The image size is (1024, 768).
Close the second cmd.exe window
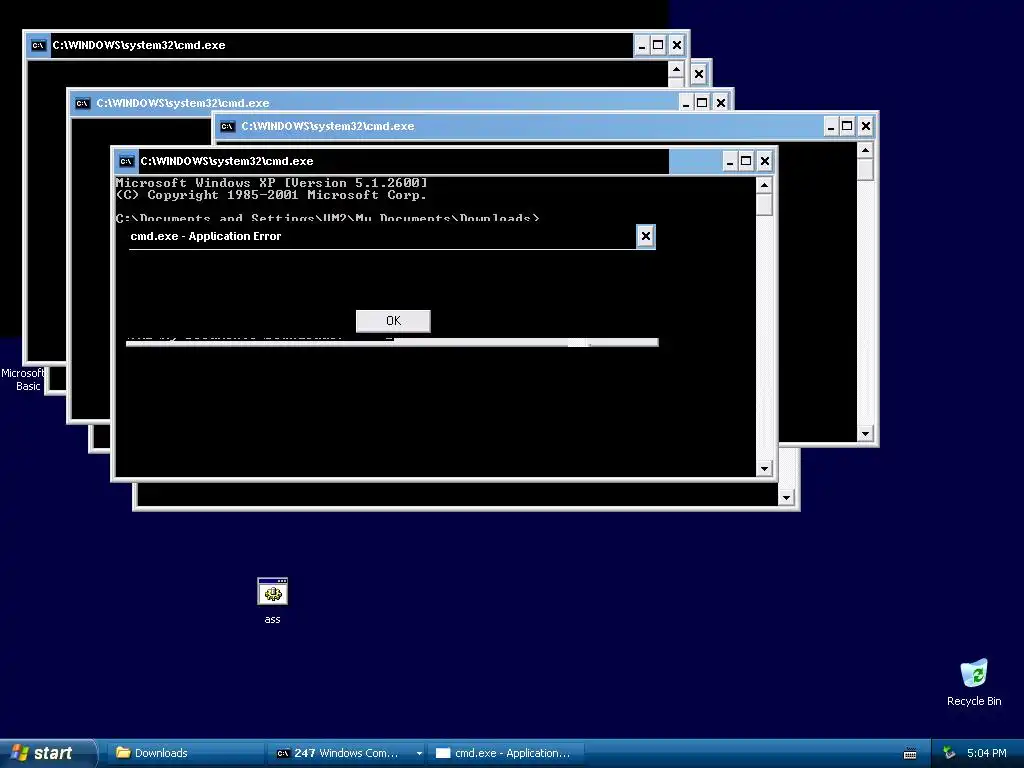click(x=721, y=103)
